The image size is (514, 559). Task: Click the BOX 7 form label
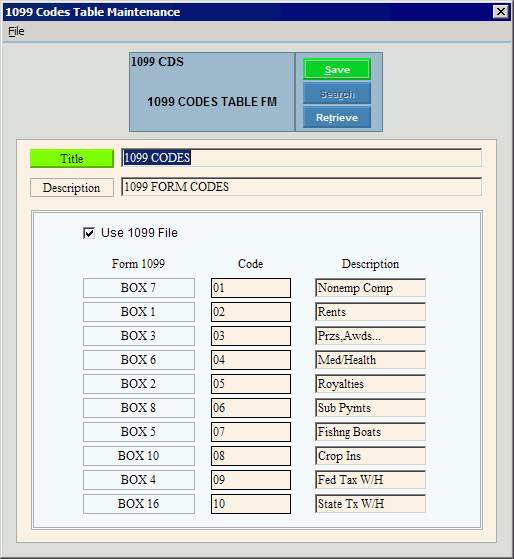139,288
